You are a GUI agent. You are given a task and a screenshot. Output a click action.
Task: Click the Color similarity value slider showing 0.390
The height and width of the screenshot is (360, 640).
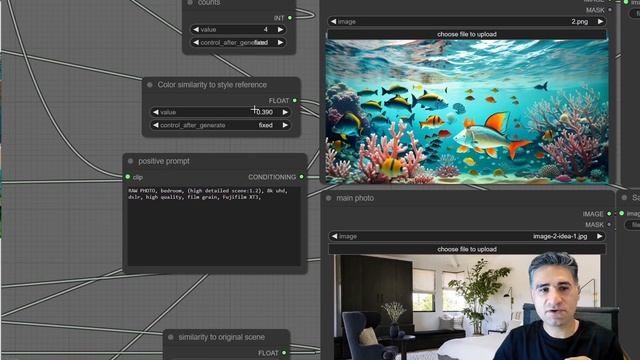pyautogui.click(x=220, y=112)
